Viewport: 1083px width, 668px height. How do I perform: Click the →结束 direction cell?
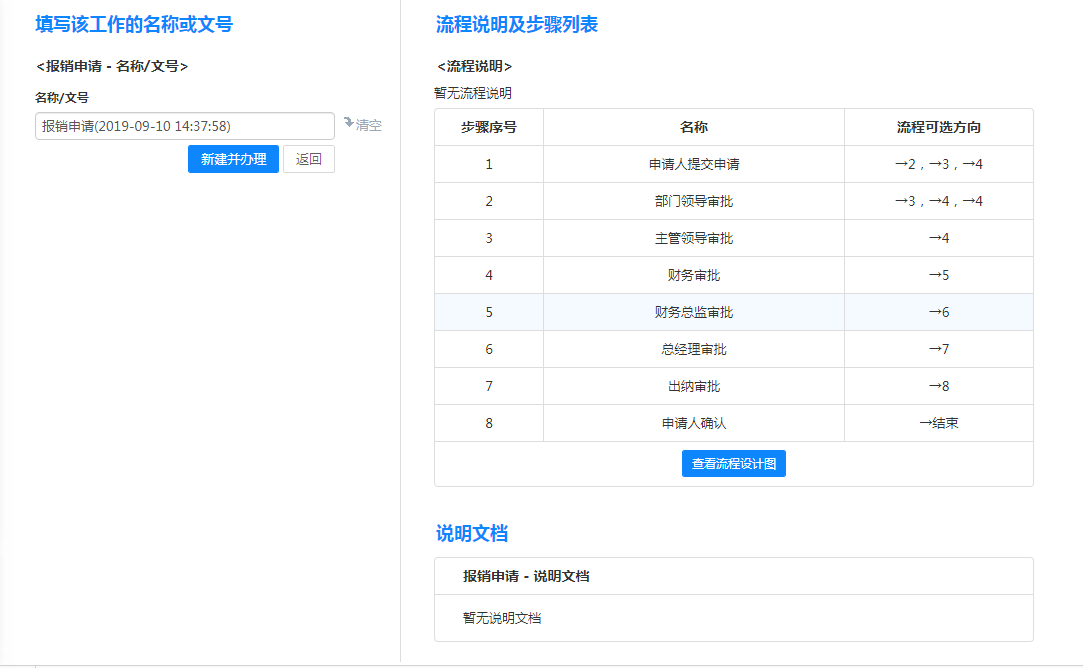938,423
